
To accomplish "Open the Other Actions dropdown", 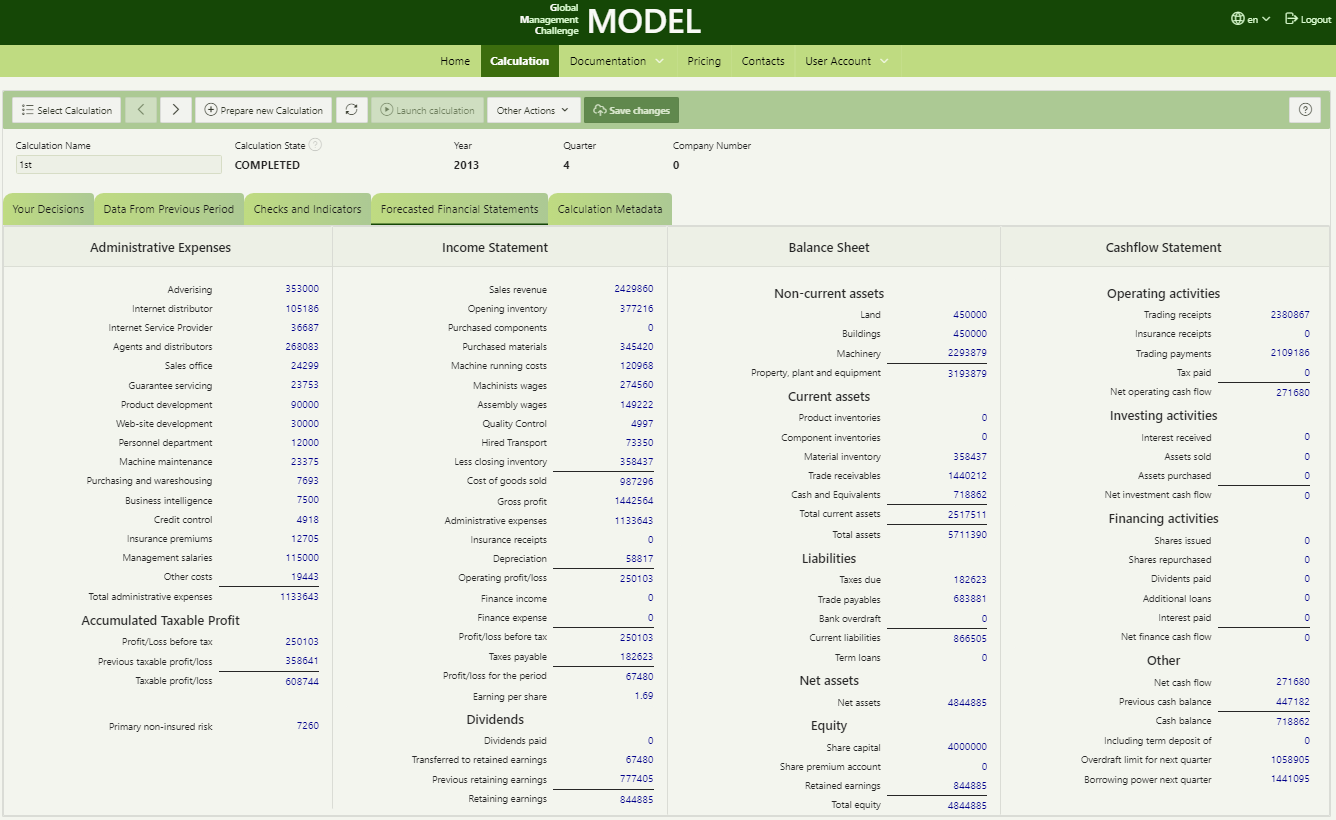I will coord(533,110).
